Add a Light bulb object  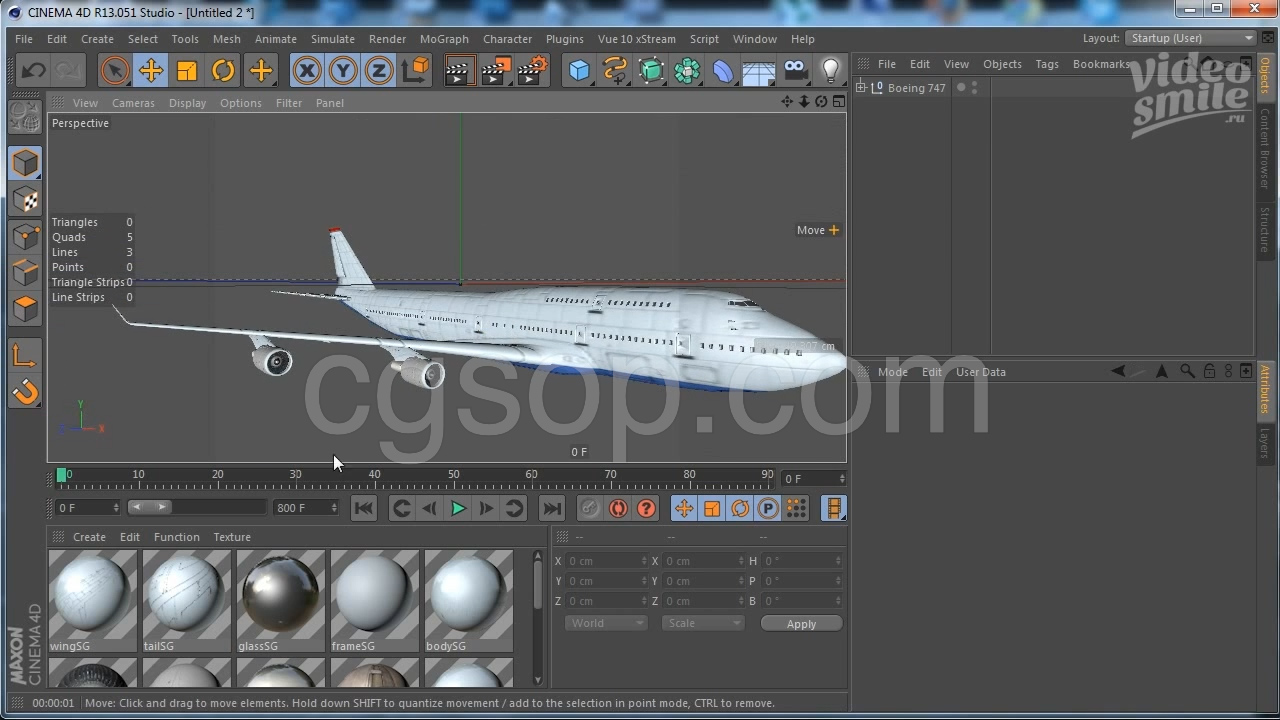coord(831,70)
